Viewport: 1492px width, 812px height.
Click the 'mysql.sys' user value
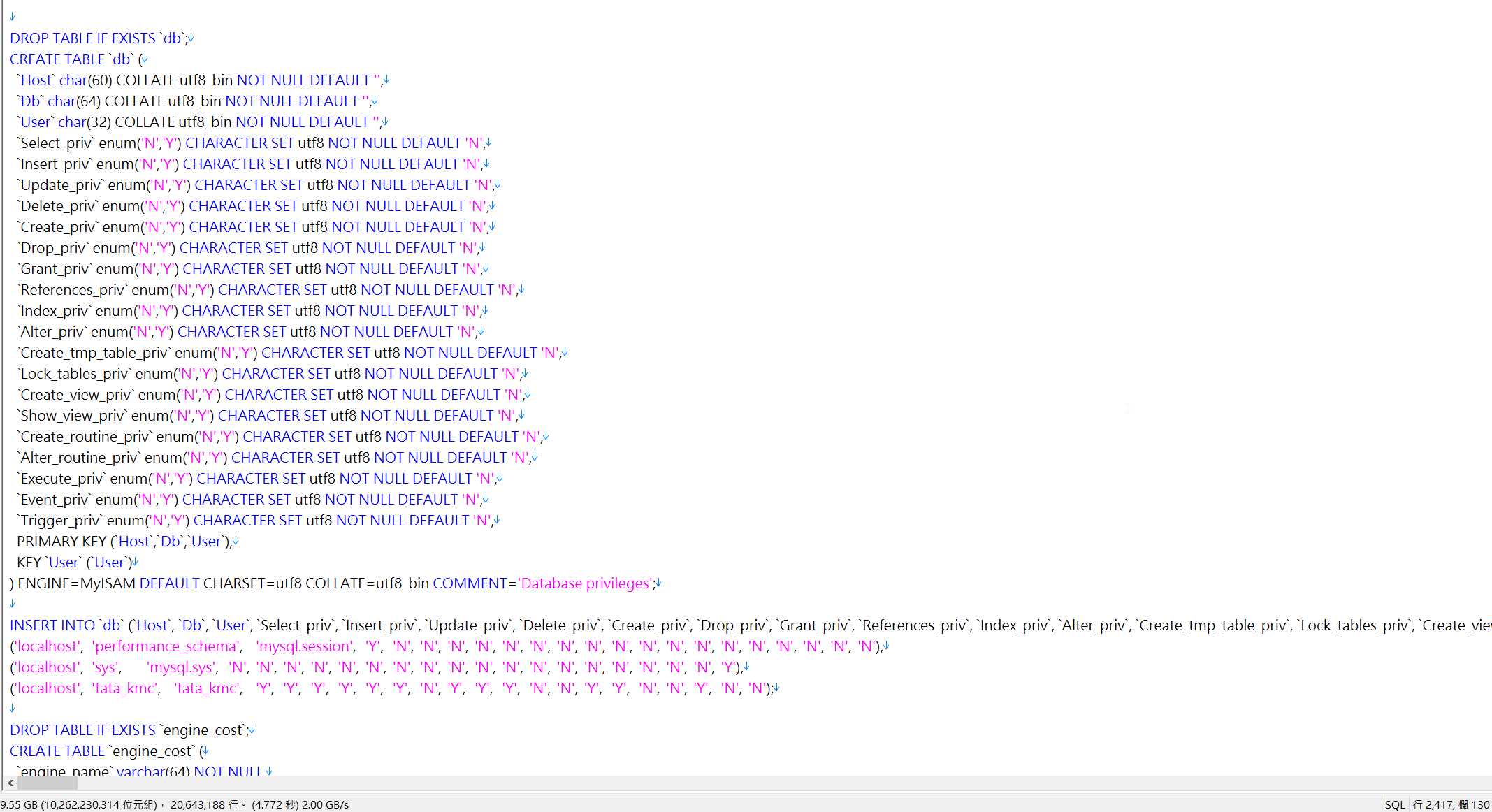click(x=182, y=667)
